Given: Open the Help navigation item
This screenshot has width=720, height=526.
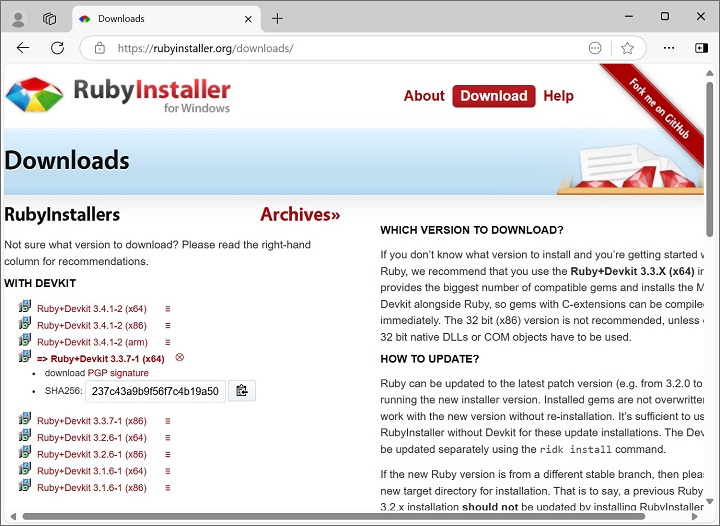Looking at the screenshot, I should [x=558, y=96].
